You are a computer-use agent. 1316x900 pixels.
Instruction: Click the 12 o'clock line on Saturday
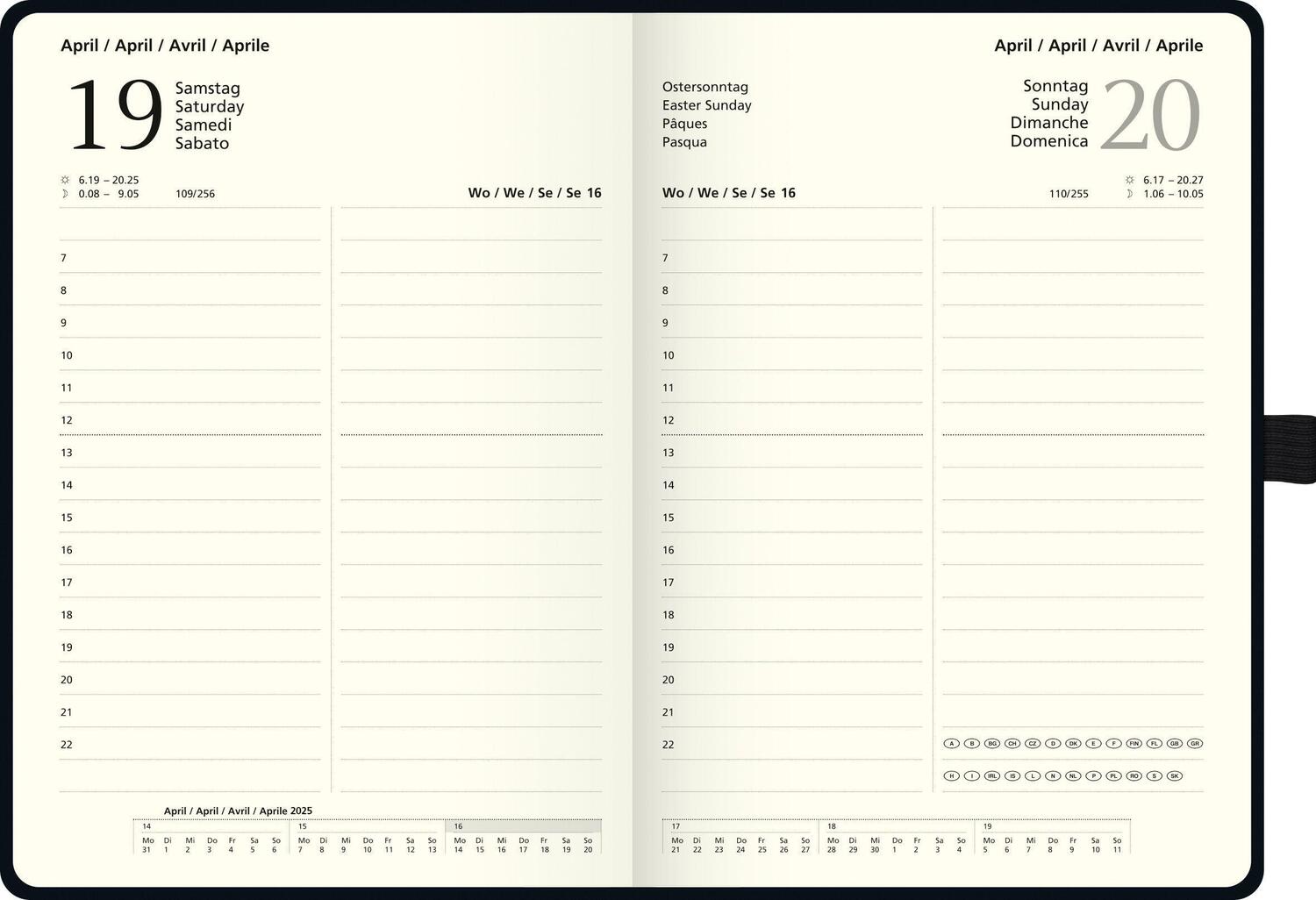[190, 420]
